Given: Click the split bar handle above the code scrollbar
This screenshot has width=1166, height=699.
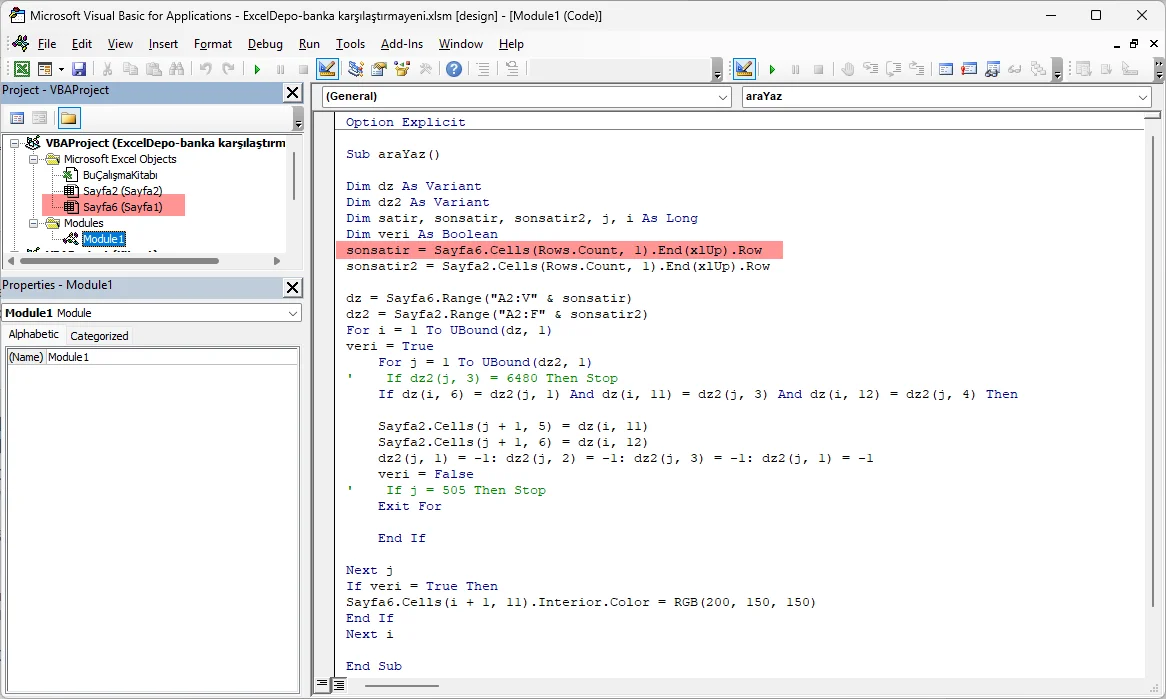Looking at the screenshot, I should pyautogui.click(x=1152, y=115).
